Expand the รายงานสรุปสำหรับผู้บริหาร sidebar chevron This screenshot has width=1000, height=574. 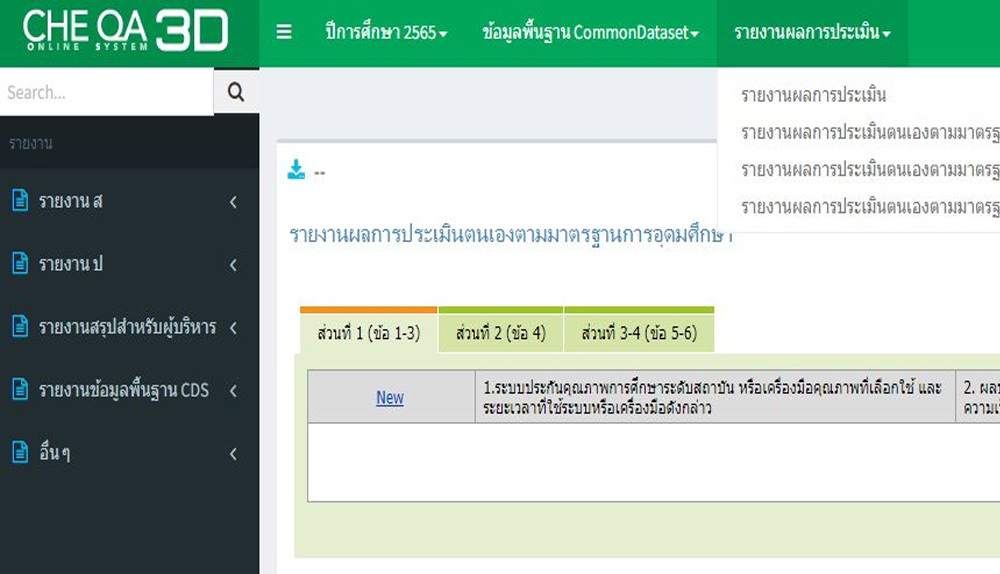pyautogui.click(x=233, y=327)
